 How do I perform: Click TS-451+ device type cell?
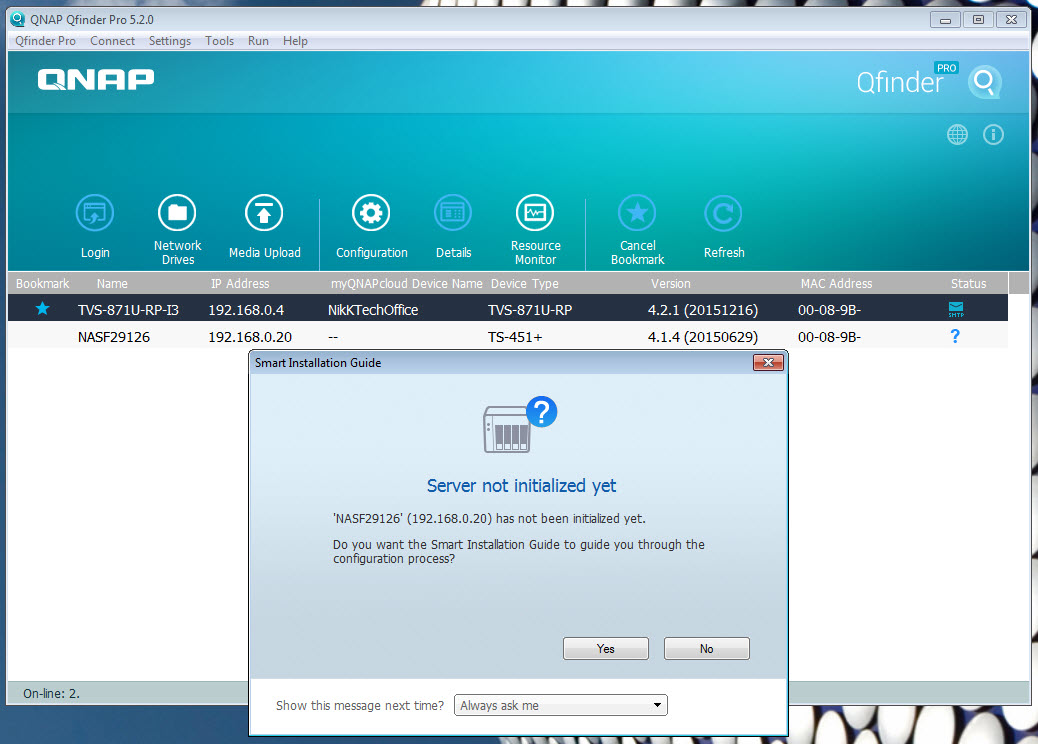coord(515,337)
